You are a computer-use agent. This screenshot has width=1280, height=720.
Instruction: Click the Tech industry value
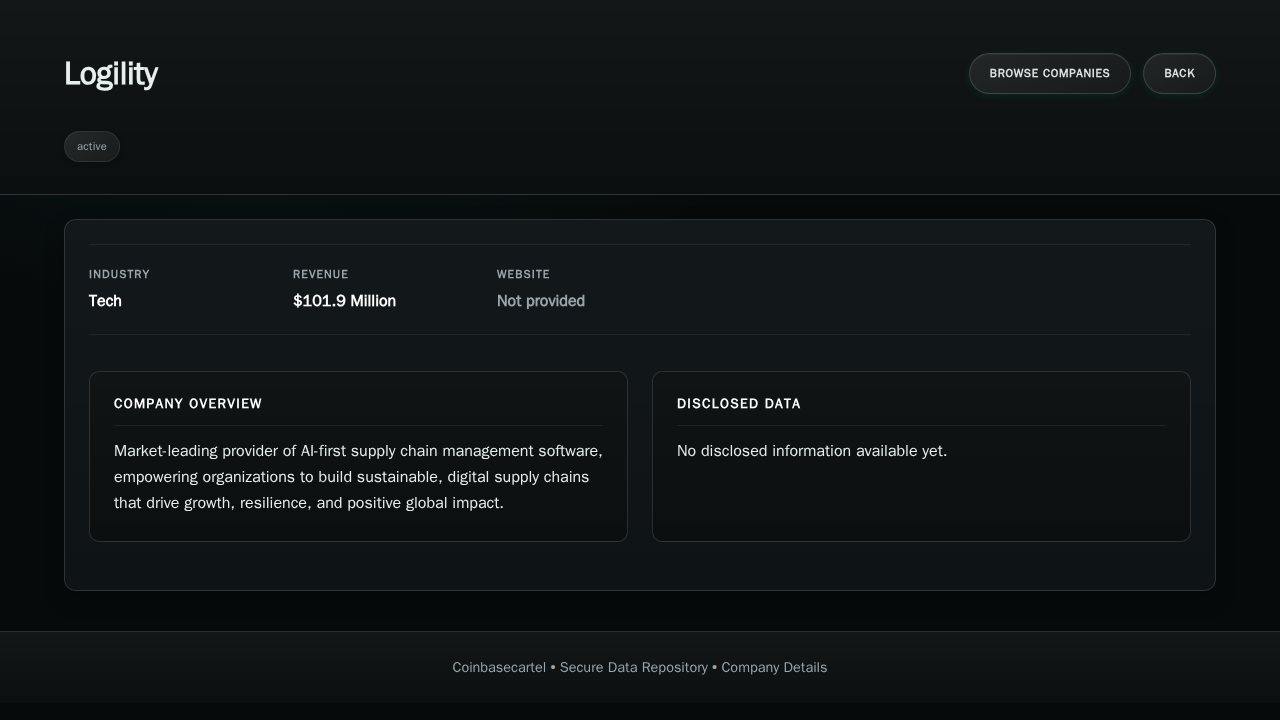coord(105,301)
